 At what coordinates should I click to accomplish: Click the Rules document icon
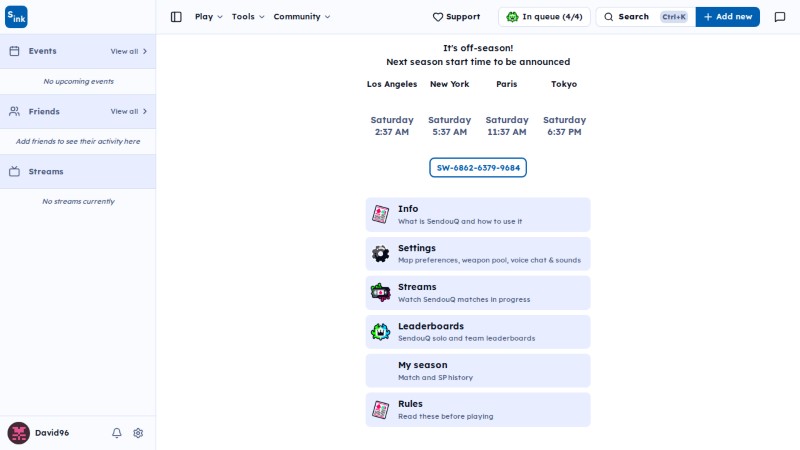(x=380, y=410)
